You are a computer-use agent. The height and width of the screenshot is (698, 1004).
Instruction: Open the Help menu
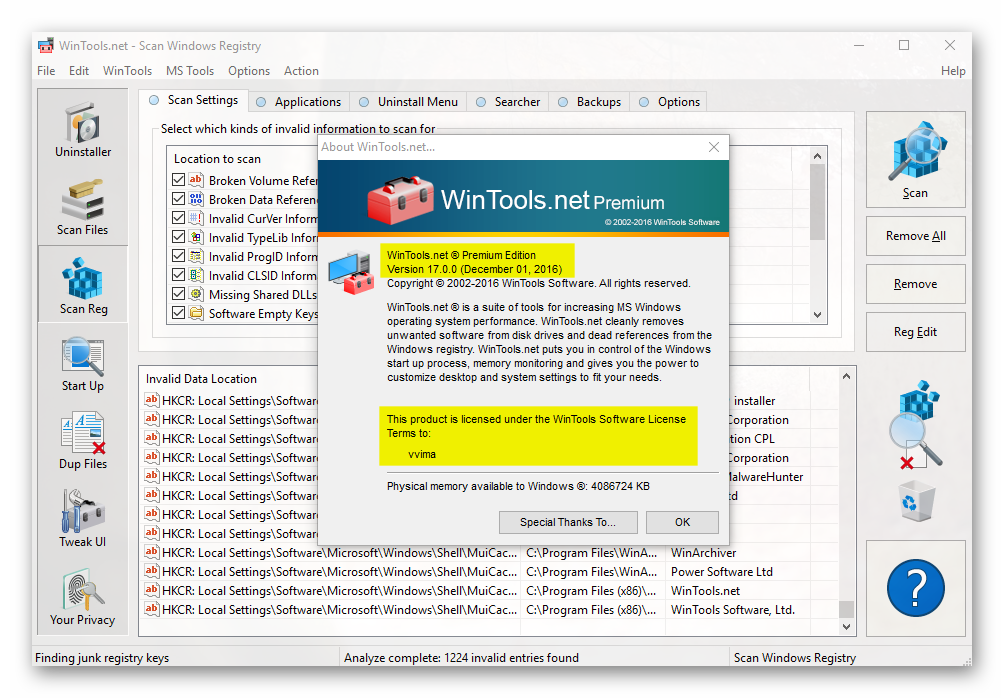[x=953, y=70]
